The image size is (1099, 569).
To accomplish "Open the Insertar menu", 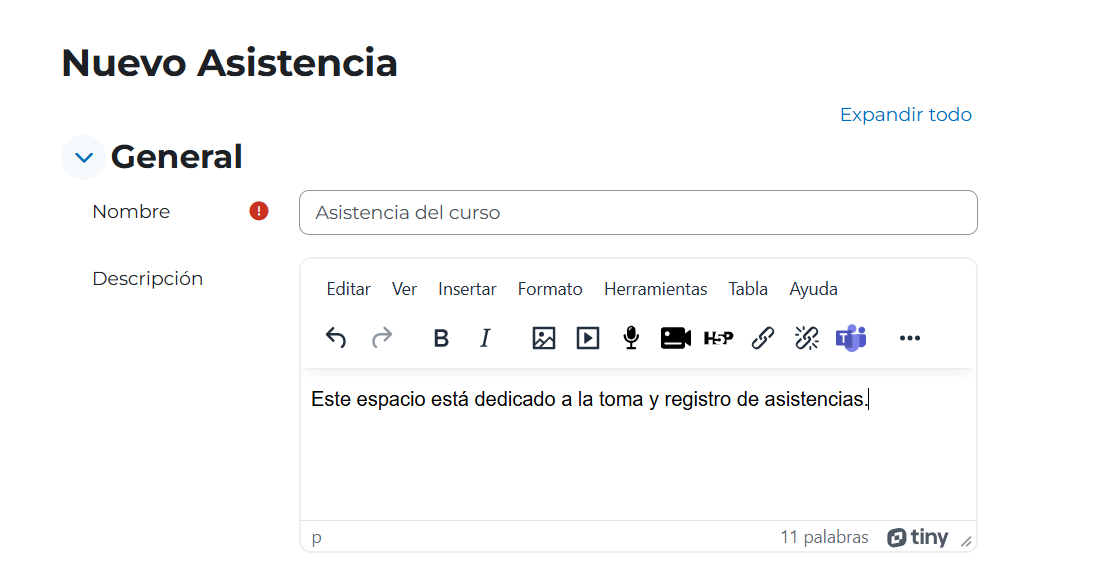I will 467,289.
